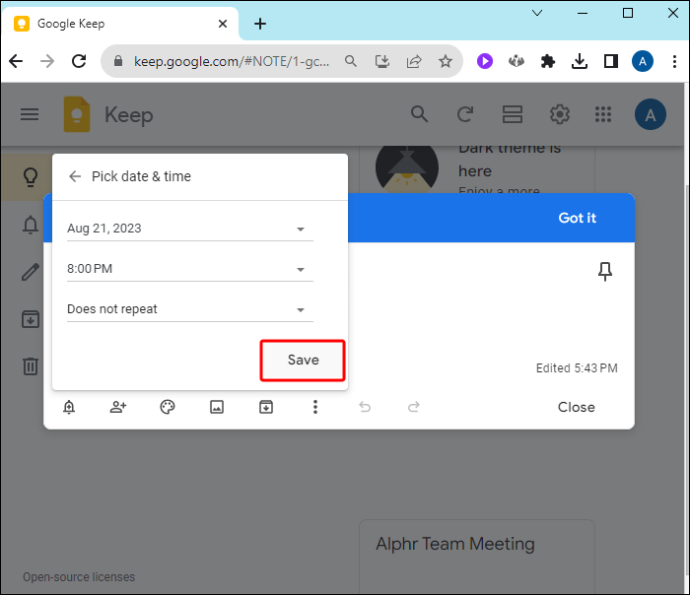The image size is (690, 595).
Task: Open the browser Downloads icon
Action: (579, 61)
